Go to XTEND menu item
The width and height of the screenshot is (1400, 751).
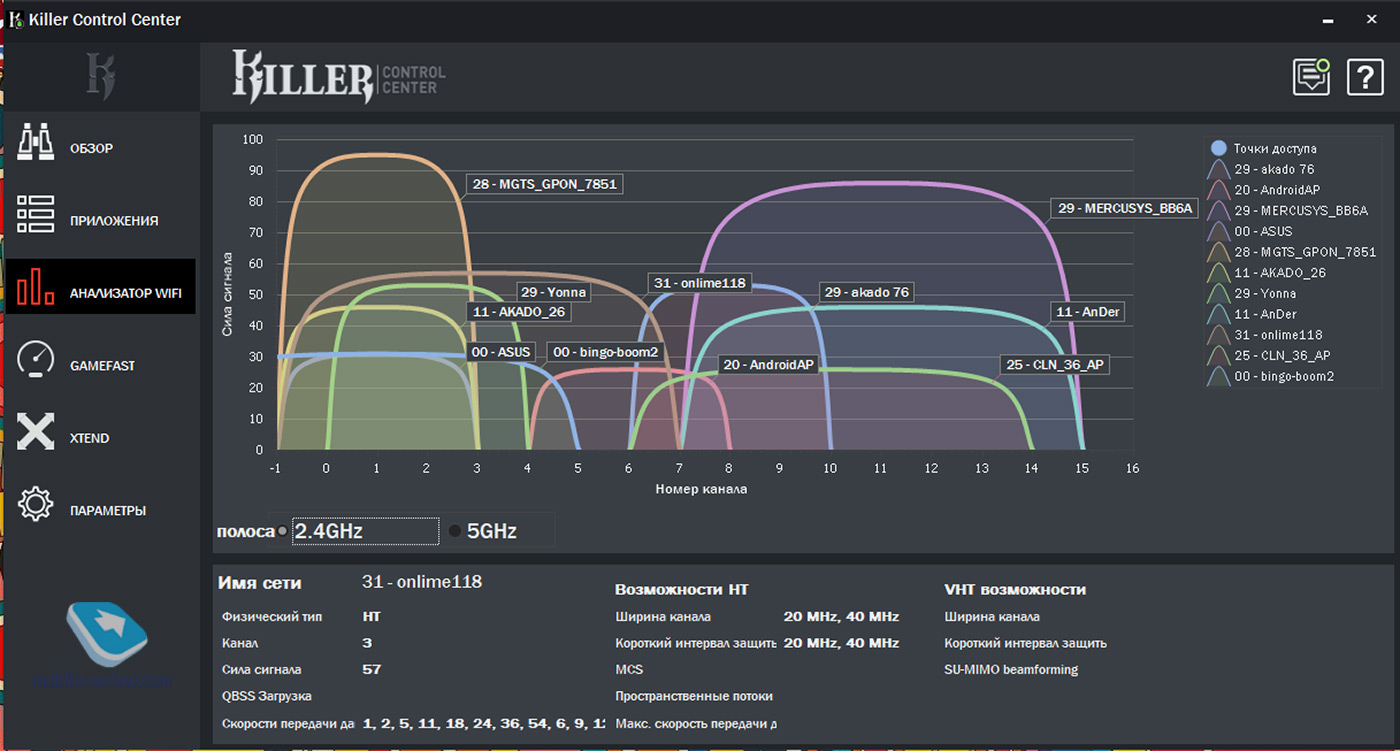pyautogui.click(x=89, y=438)
